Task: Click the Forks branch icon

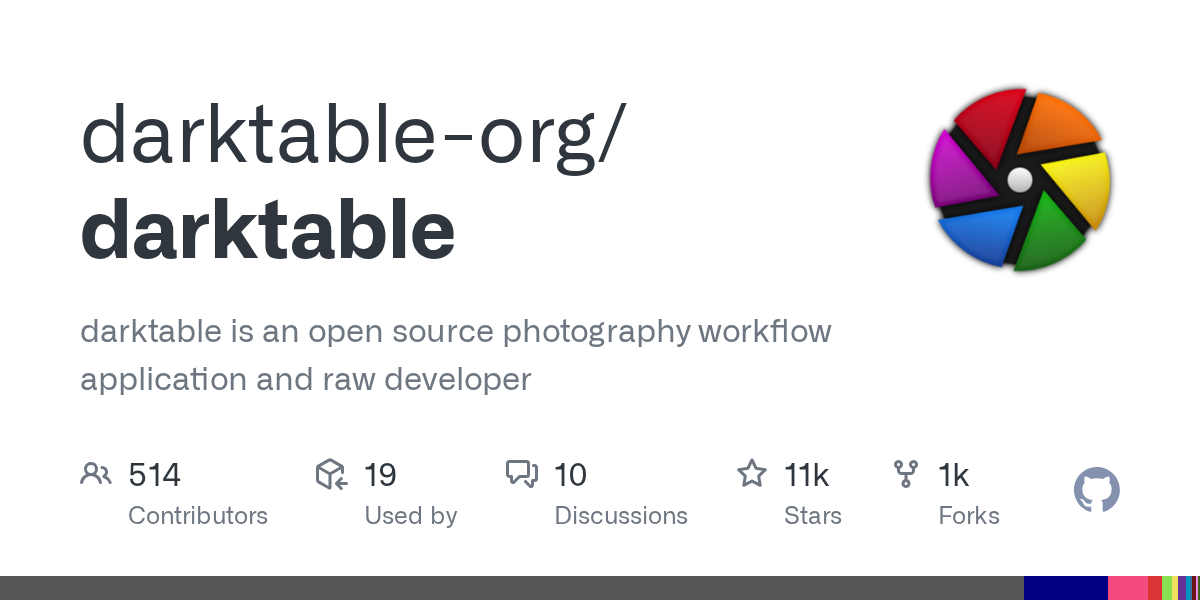Action: (x=906, y=474)
